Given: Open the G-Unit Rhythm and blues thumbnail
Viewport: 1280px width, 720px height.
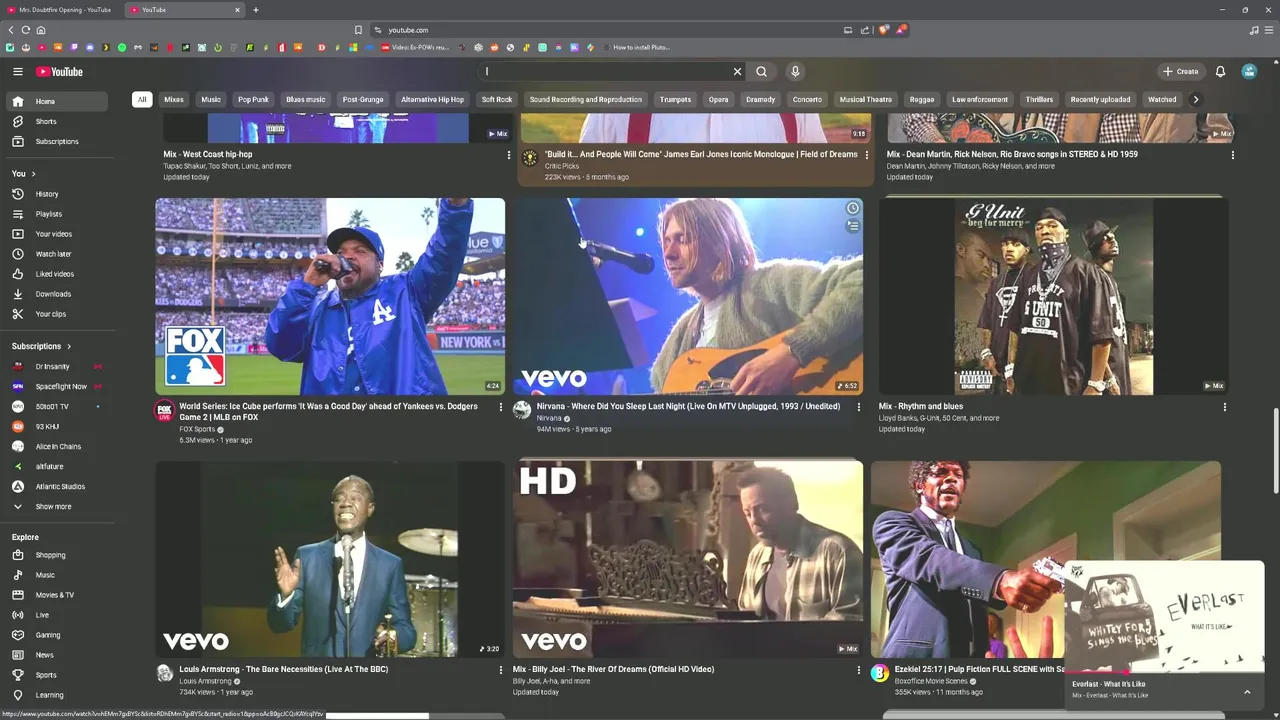Looking at the screenshot, I should coord(1054,296).
